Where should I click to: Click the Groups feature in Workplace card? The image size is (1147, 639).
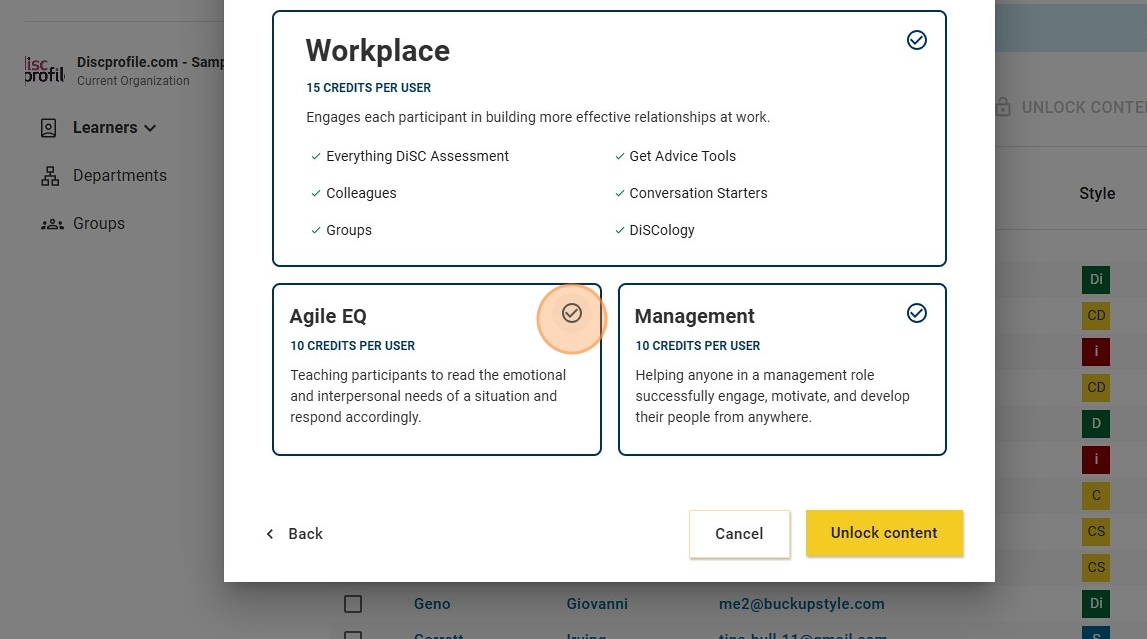(x=349, y=230)
